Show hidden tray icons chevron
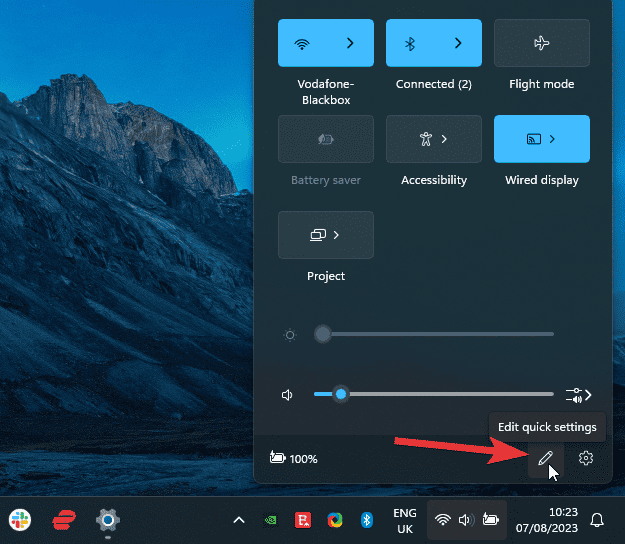The image size is (625, 544). (239, 520)
